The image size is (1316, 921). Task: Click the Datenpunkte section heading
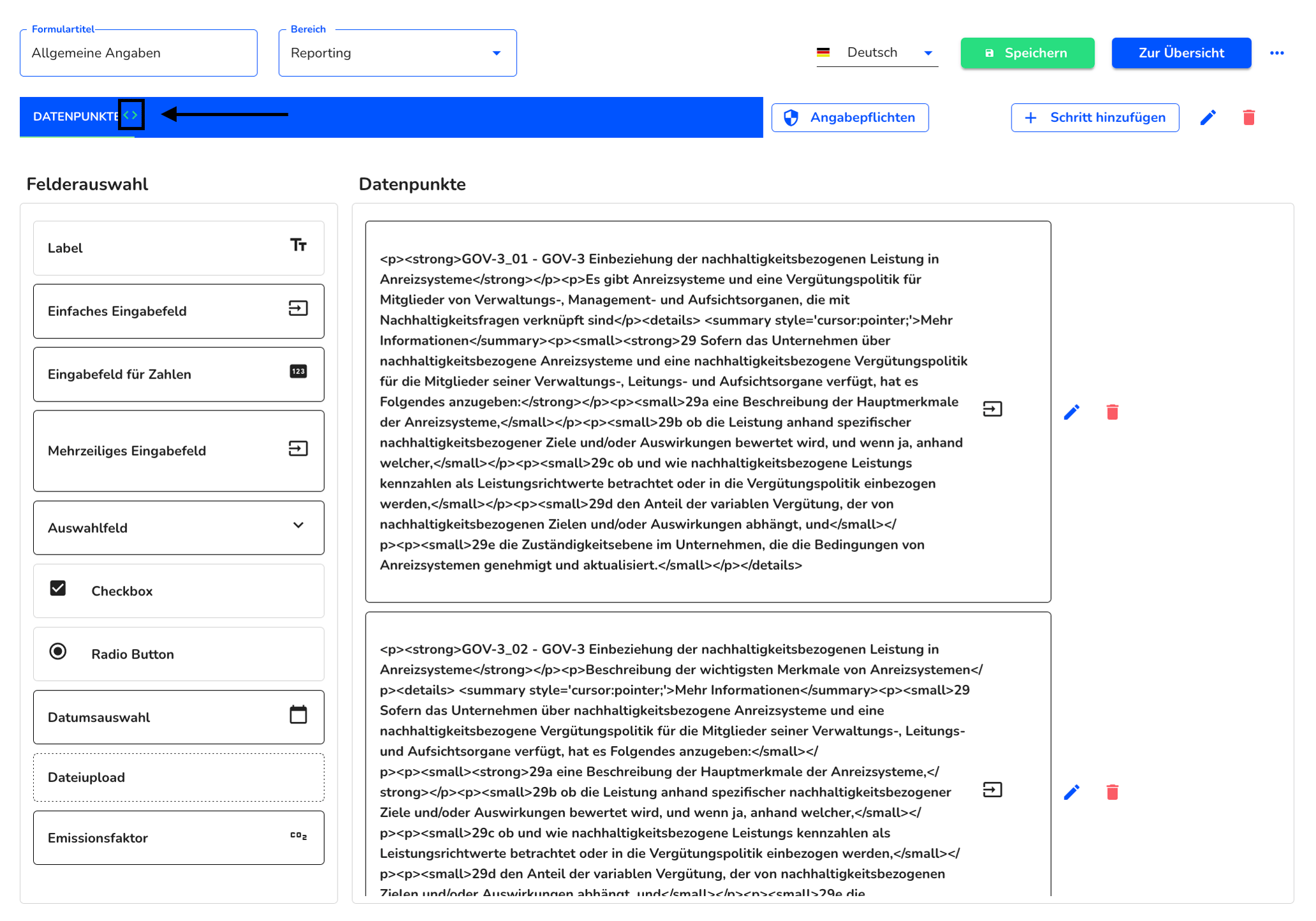[412, 184]
